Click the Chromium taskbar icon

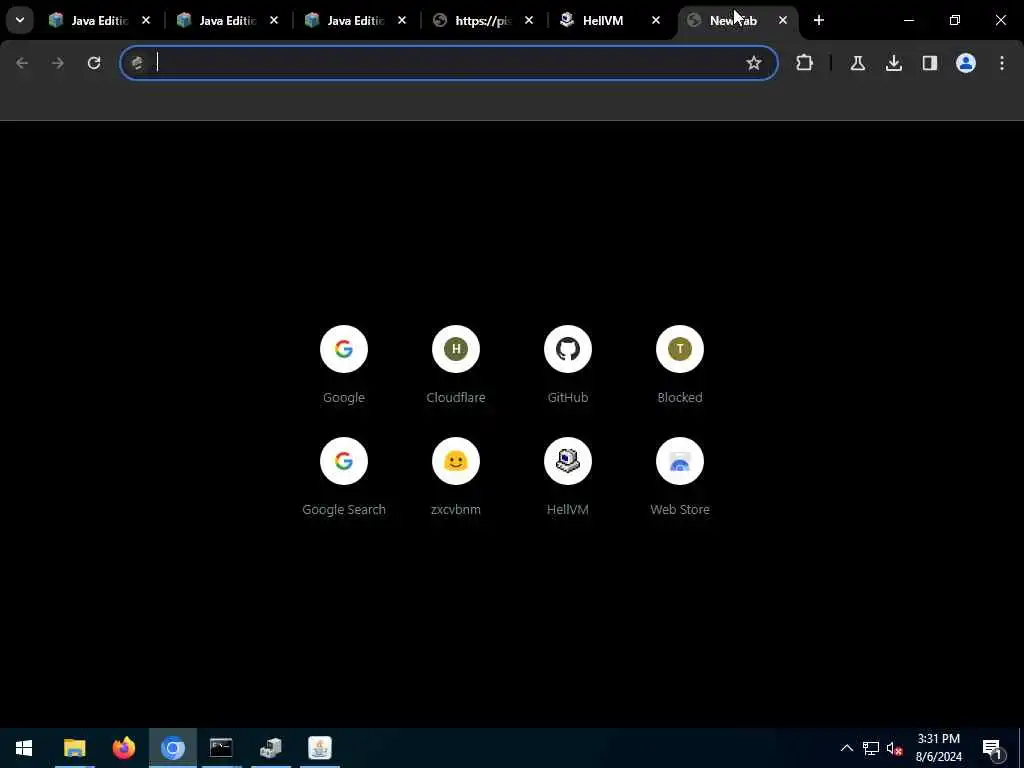pyautogui.click(x=172, y=748)
